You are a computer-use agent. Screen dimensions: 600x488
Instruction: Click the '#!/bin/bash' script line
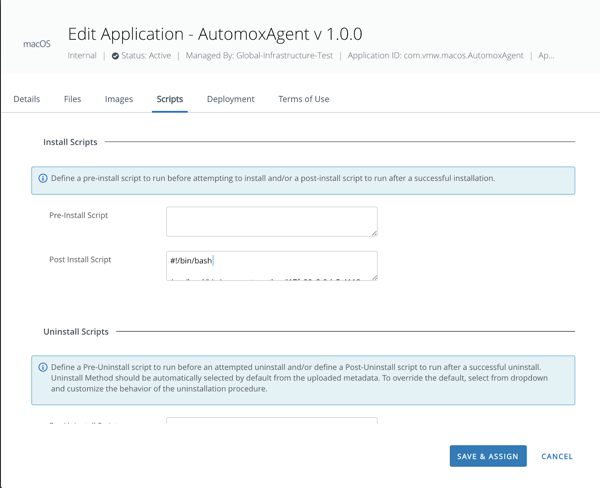pos(191,261)
